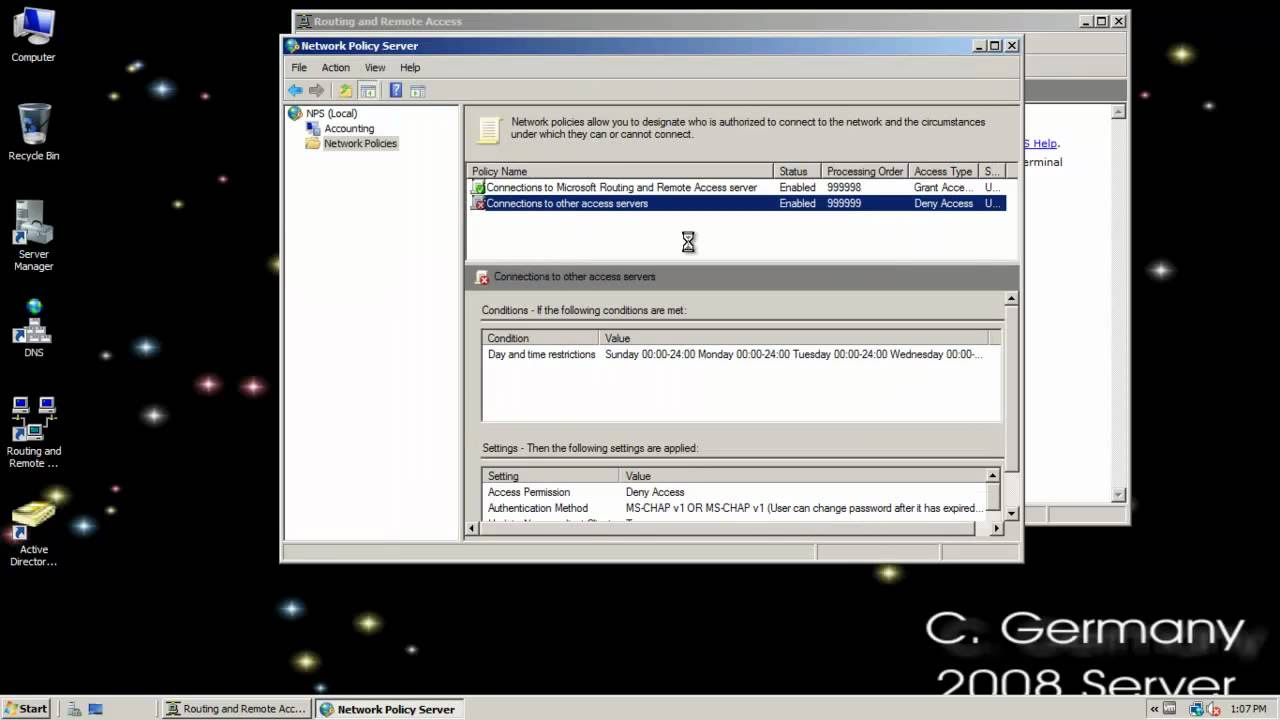Click the details pane scroll-up arrow
This screenshot has height=720, width=1280.
click(x=1011, y=299)
